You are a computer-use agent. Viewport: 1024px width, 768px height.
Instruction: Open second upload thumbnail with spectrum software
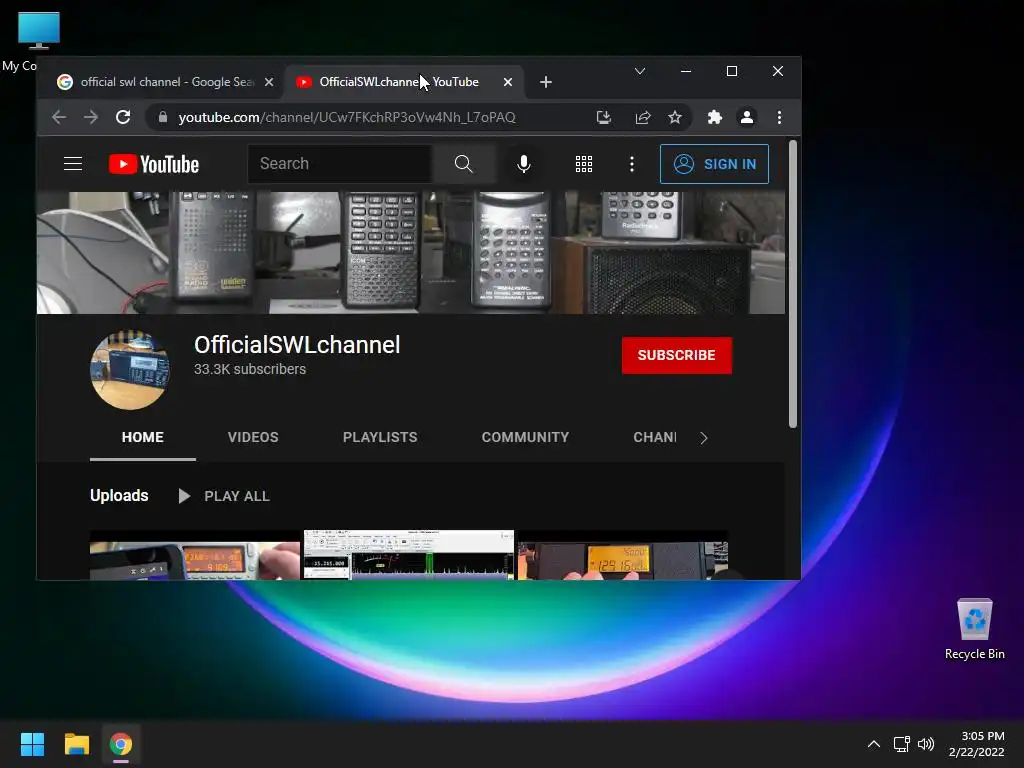tap(409, 555)
